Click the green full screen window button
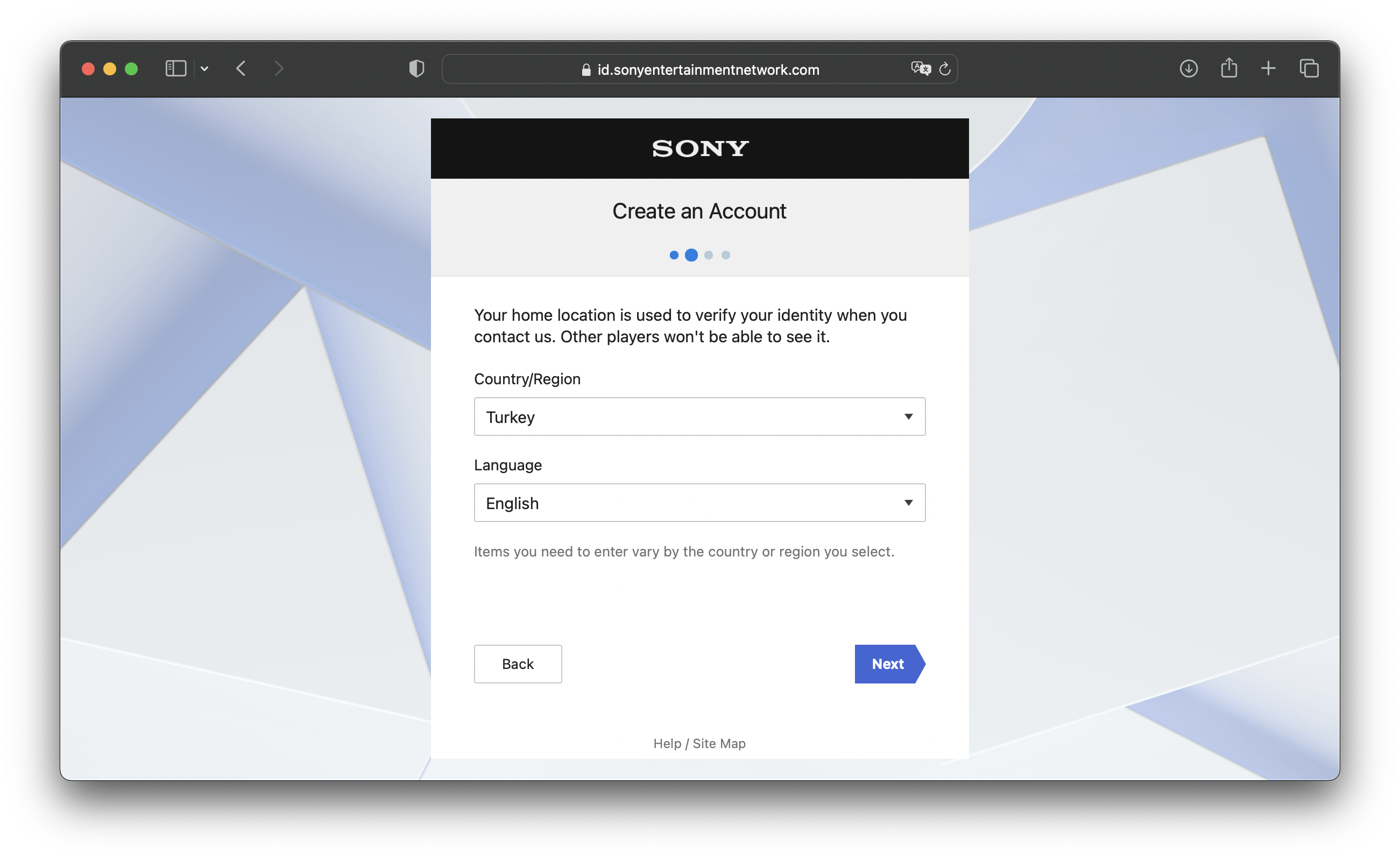Viewport: 1400px width, 860px height. coord(131,69)
